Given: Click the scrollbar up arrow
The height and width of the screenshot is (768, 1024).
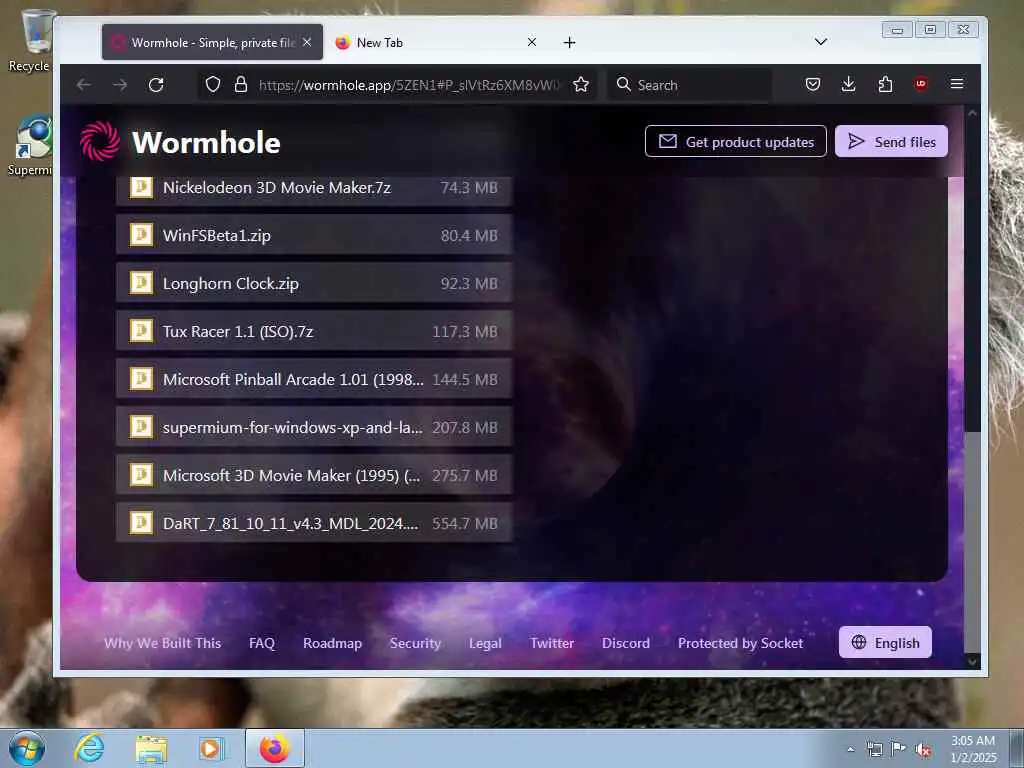Looking at the screenshot, I should coord(972,113).
